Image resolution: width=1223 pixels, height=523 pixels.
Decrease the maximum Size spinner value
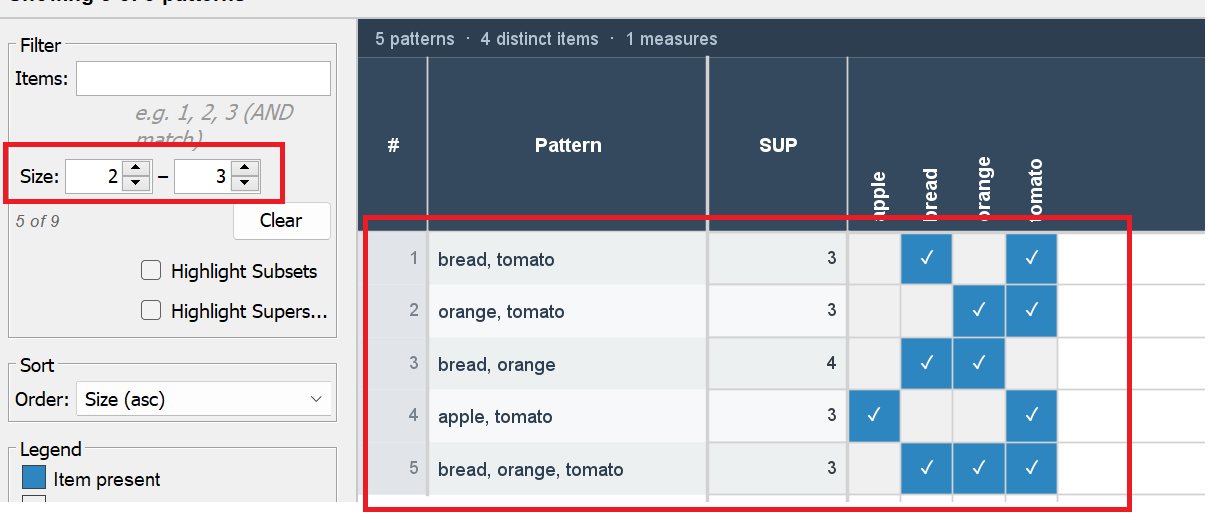[x=244, y=184]
